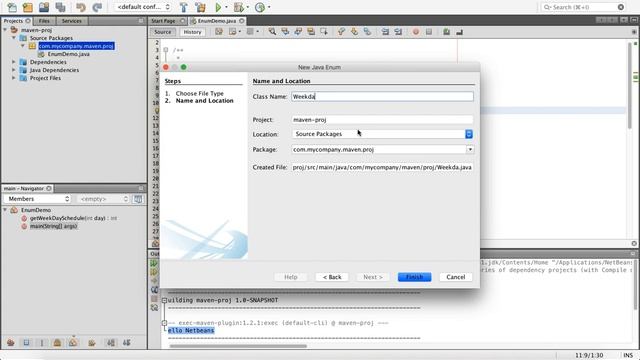Click the Cancel button

(x=456, y=277)
